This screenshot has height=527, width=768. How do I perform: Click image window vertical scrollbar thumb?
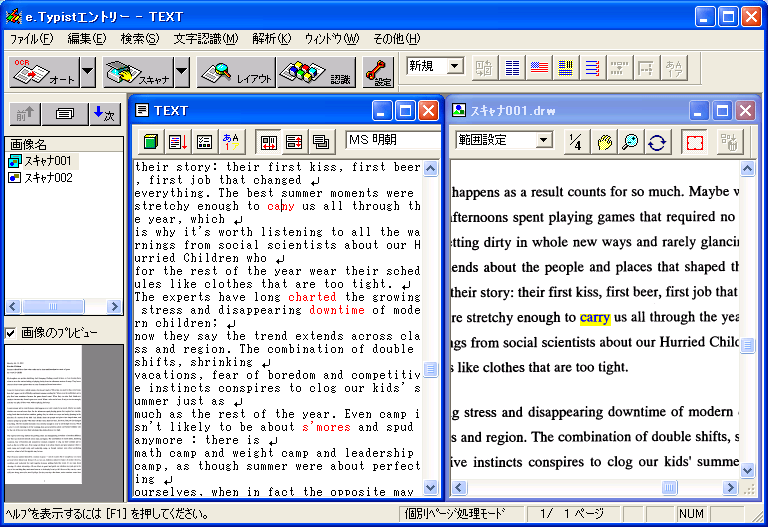pos(747,345)
